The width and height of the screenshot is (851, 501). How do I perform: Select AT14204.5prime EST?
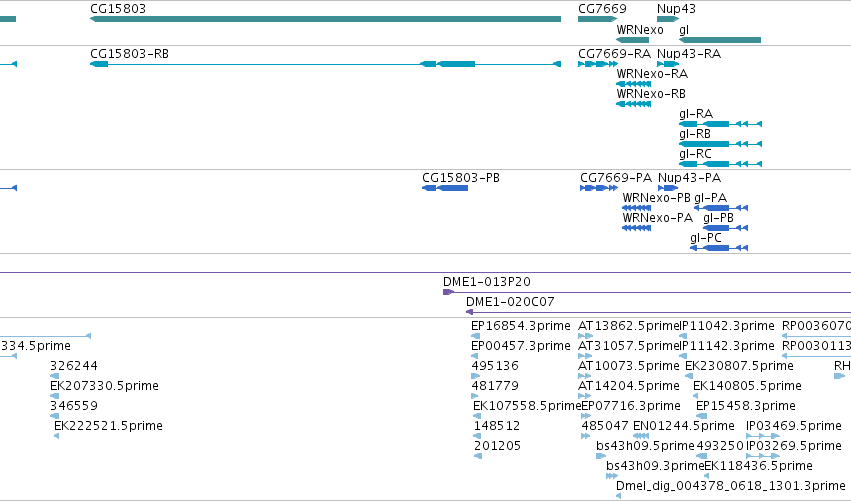coord(628,386)
